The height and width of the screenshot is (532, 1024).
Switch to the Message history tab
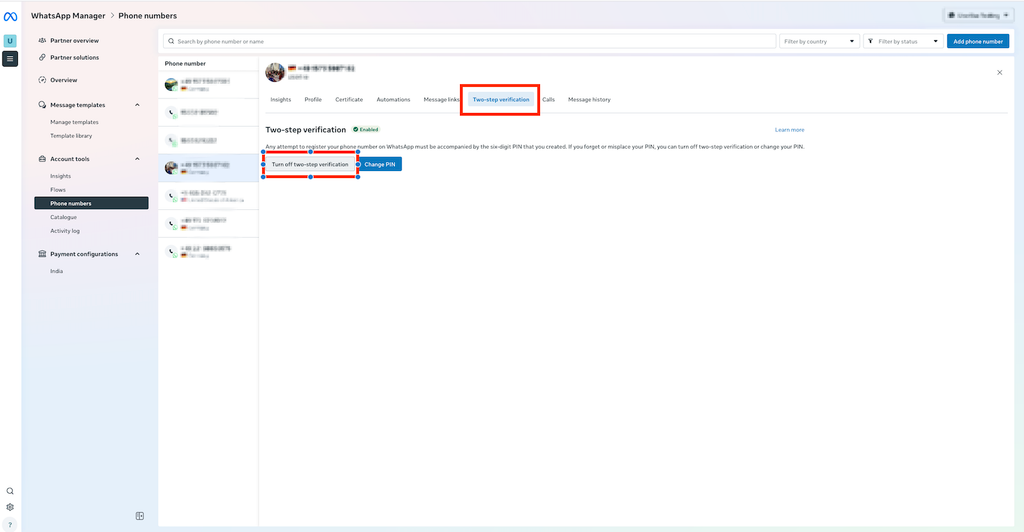(589, 100)
